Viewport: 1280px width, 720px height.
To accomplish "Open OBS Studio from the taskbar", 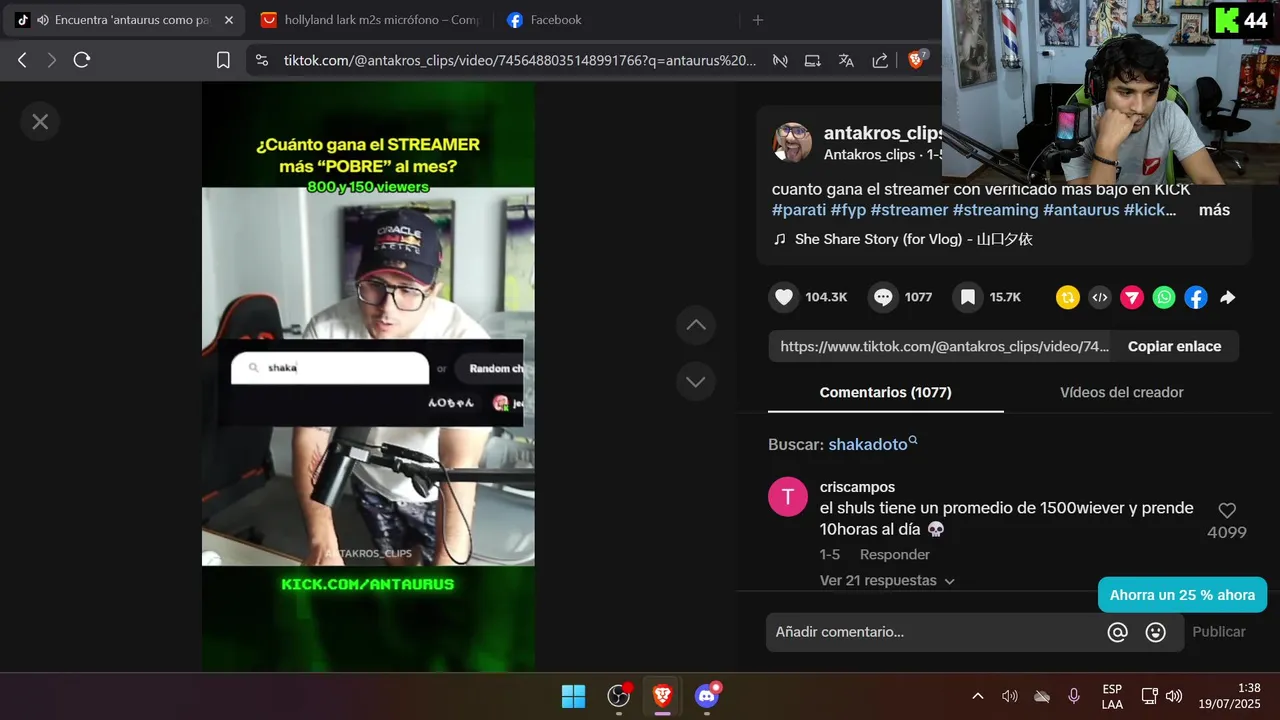I will point(619,696).
